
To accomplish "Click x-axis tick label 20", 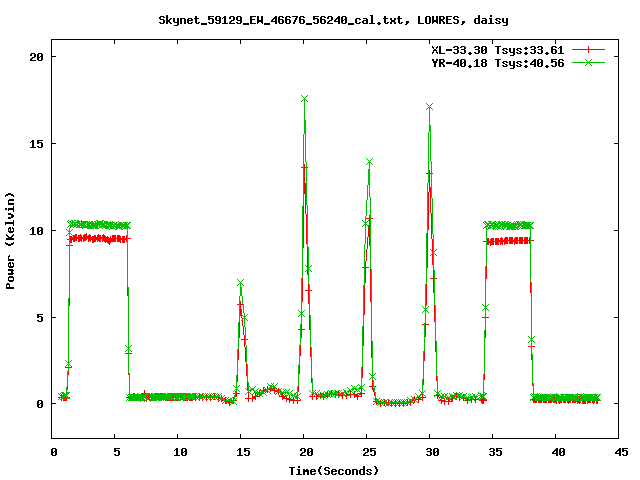I will [306, 452].
